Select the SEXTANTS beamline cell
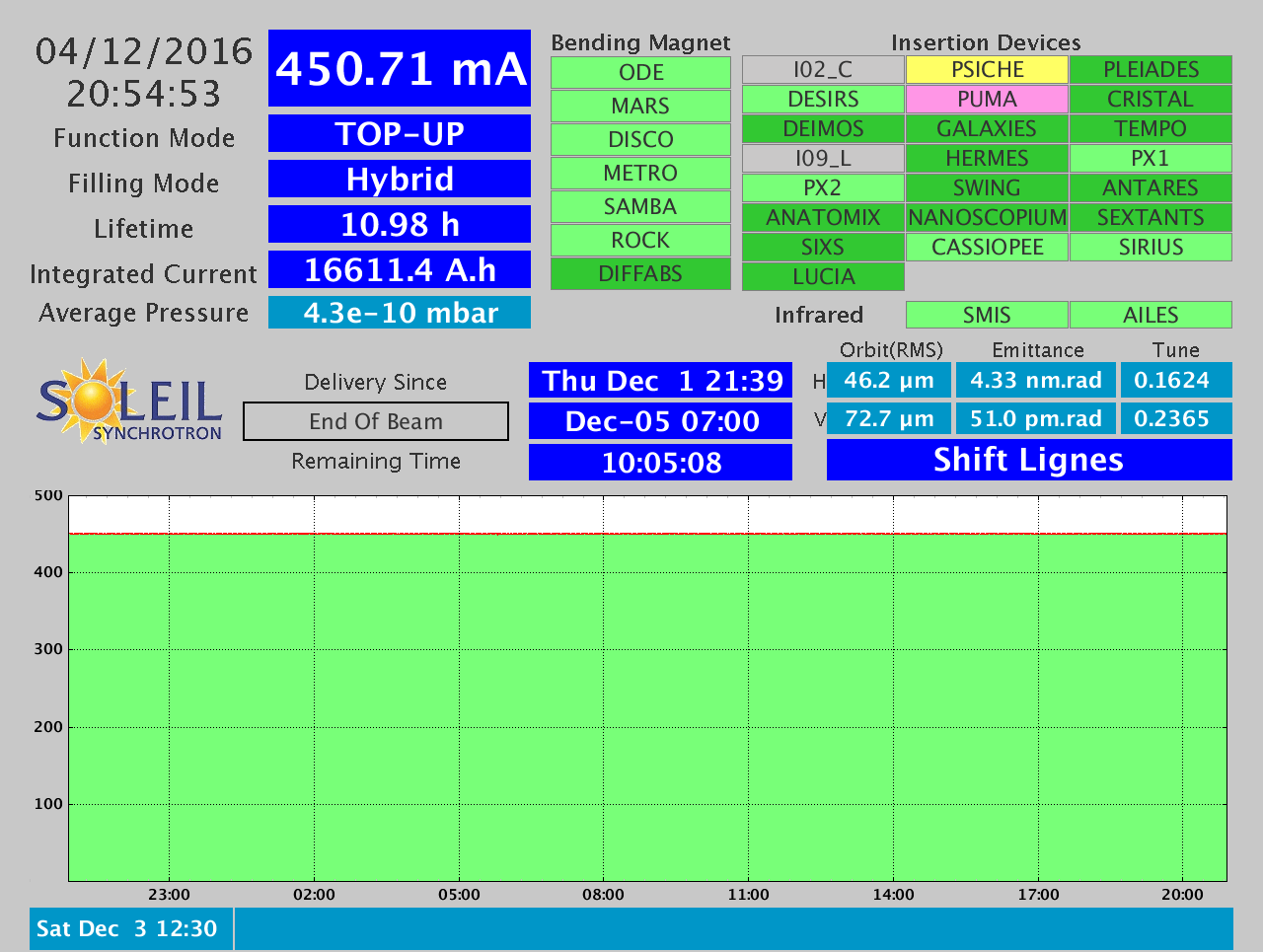The height and width of the screenshot is (952, 1263). coord(1151,217)
